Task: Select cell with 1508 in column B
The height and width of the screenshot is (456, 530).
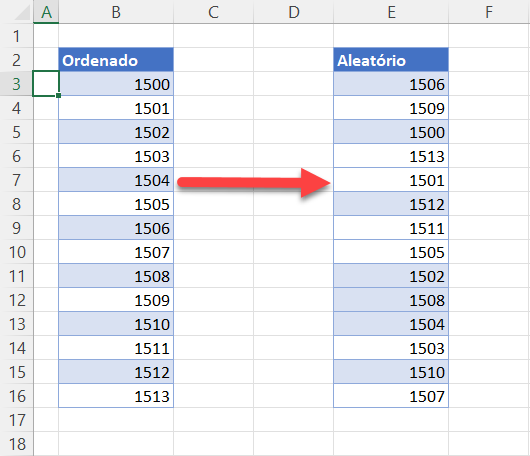Action: click(116, 276)
